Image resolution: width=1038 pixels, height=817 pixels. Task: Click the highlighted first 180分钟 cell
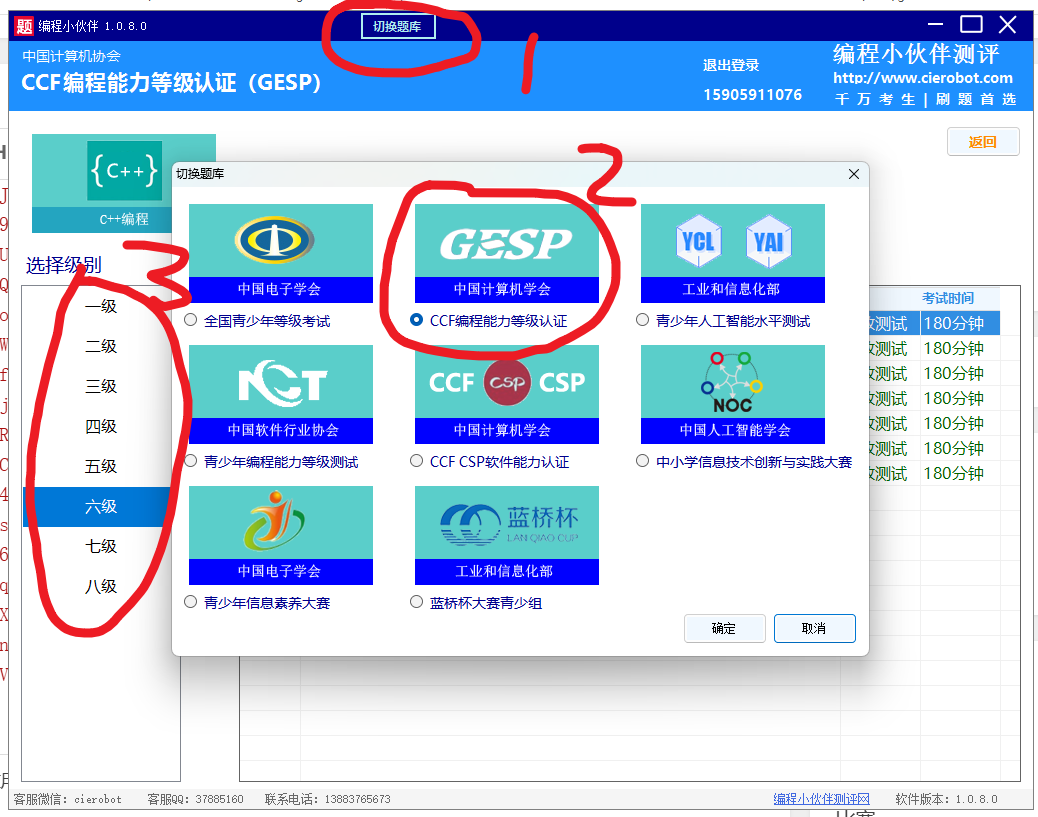pyautogui.click(x=960, y=324)
